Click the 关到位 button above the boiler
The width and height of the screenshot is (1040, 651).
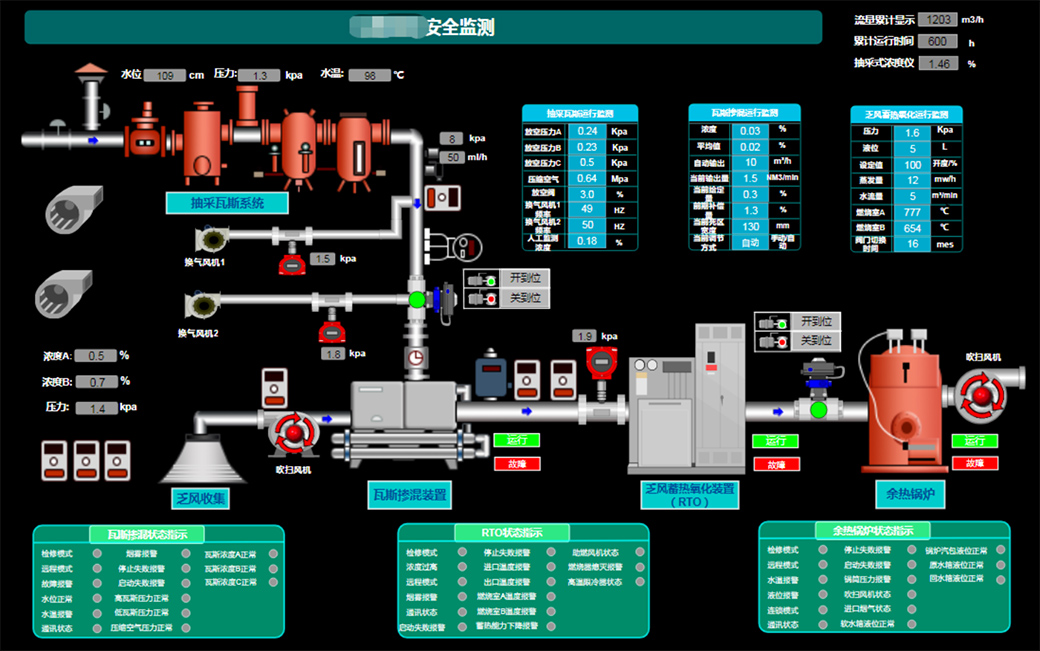tap(816, 341)
